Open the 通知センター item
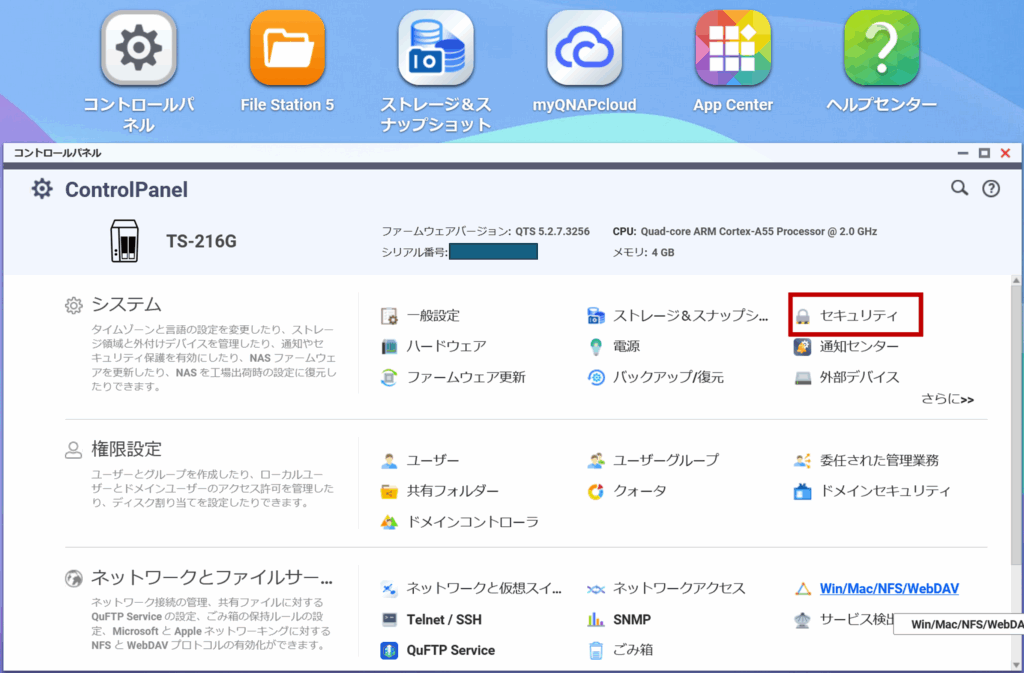The width and height of the screenshot is (1024, 673). point(858,347)
